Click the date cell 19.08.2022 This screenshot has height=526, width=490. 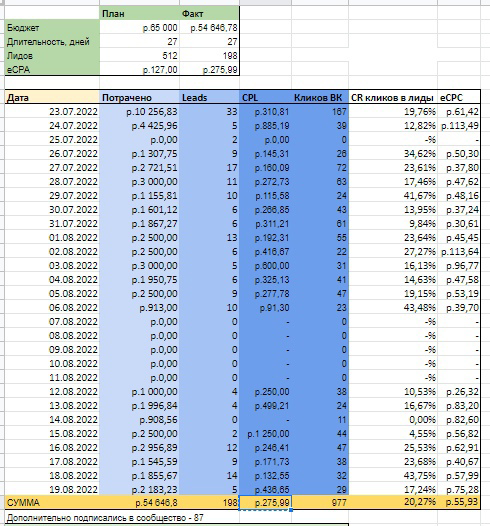coord(52,489)
